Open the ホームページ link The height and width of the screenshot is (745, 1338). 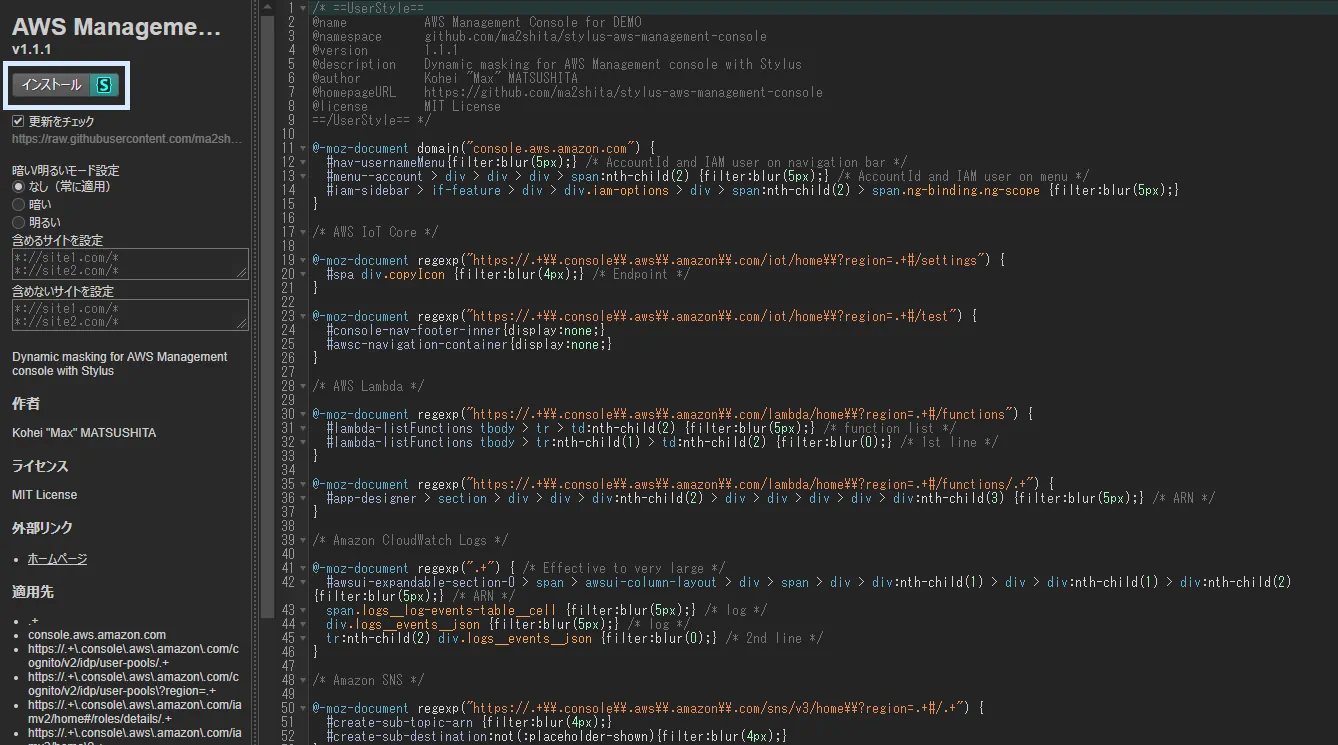(57, 559)
